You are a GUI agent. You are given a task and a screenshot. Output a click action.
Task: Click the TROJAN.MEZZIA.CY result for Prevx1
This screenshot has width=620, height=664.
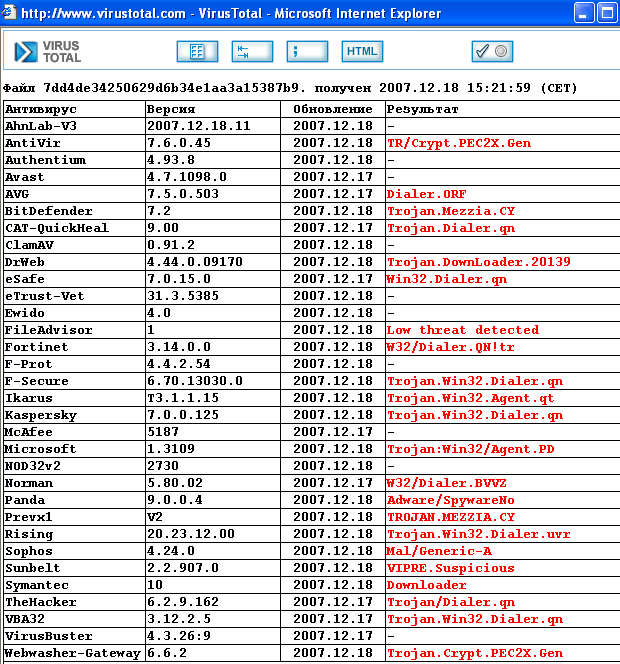451,517
